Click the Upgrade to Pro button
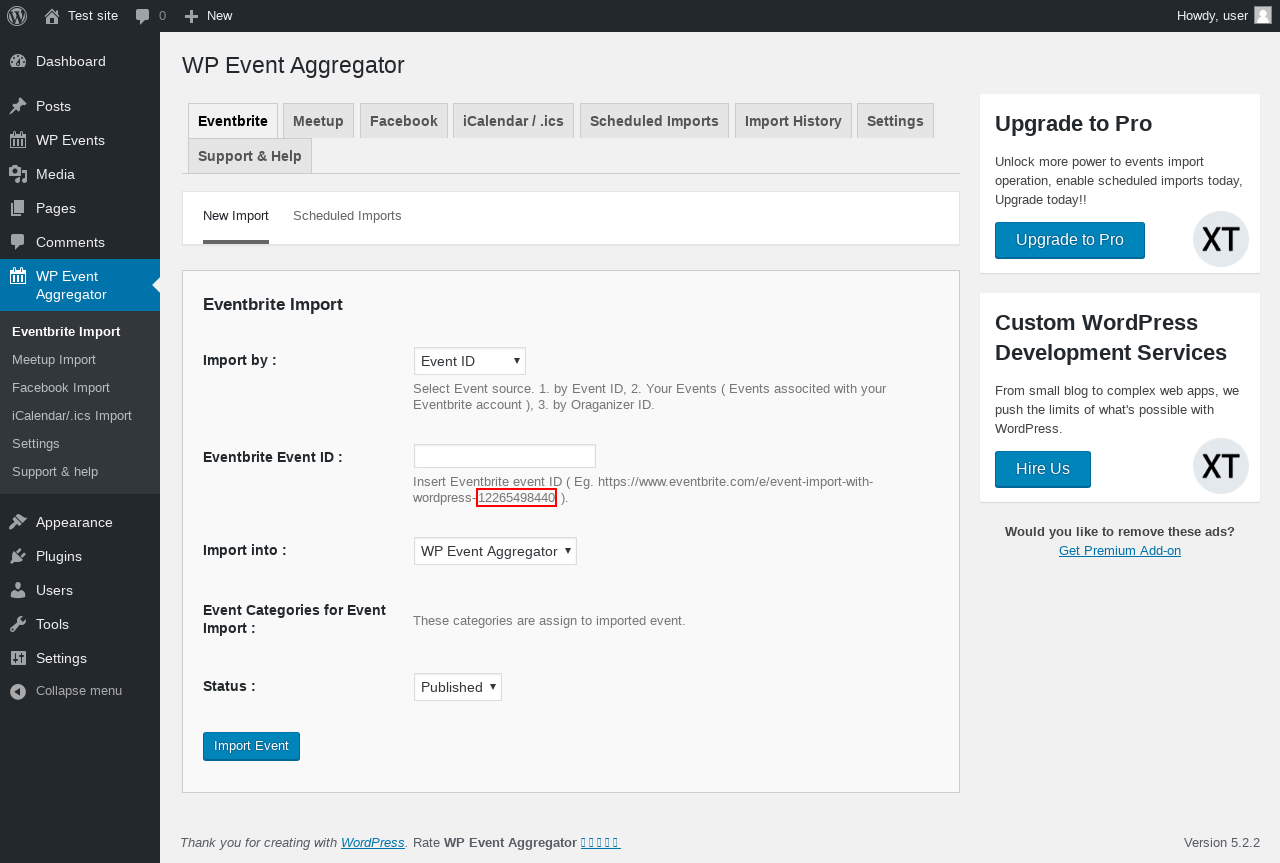This screenshot has height=863, width=1280. pos(1069,240)
